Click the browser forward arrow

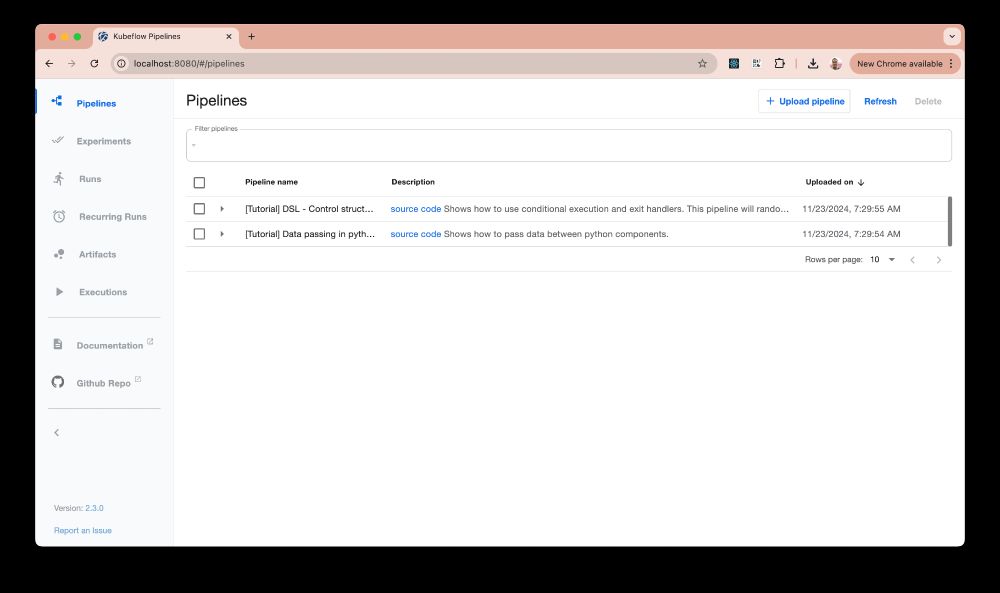coord(71,64)
